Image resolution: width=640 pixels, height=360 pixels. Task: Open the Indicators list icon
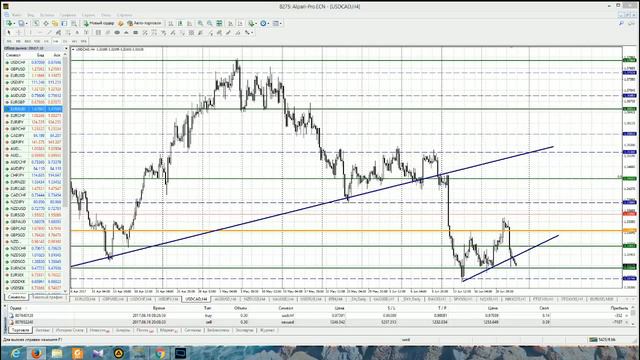[x=251, y=23]
